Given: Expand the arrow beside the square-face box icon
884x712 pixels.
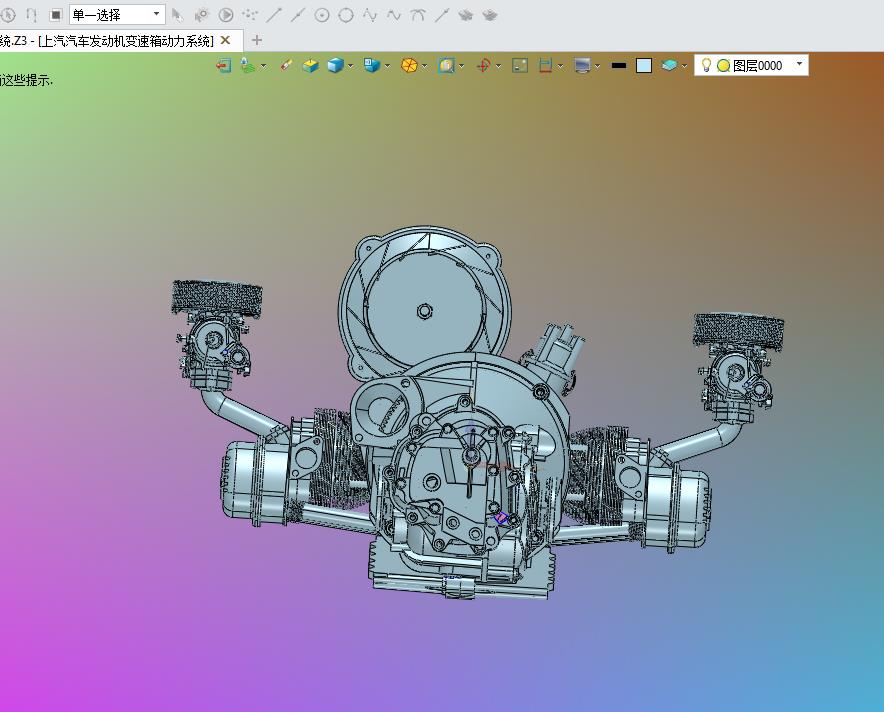Looking at the screenshot, I should tap(387, 66).
